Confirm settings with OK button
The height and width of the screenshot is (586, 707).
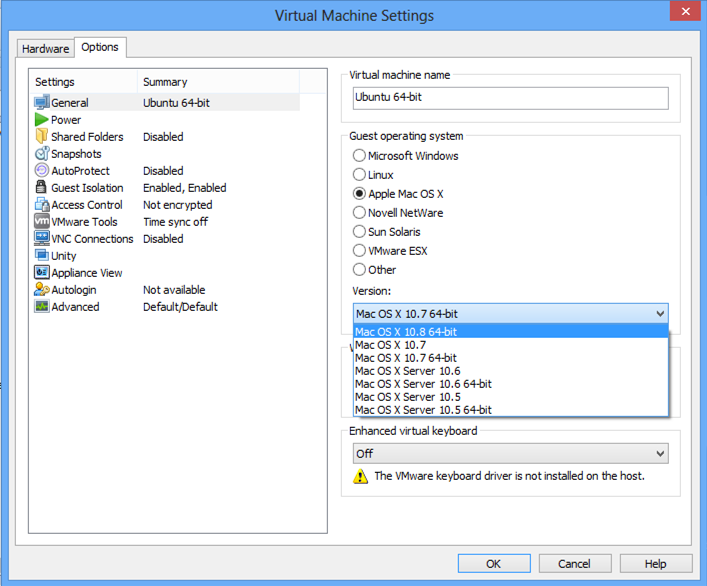(494, 563)
